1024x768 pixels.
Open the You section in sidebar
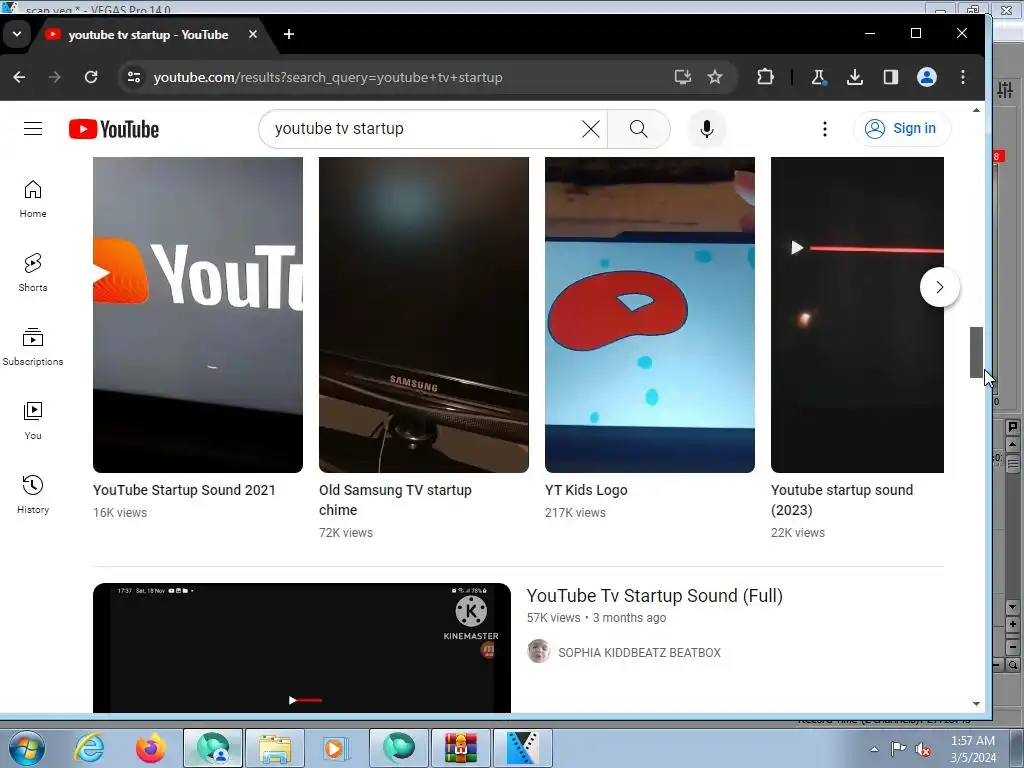coord(33,421)
